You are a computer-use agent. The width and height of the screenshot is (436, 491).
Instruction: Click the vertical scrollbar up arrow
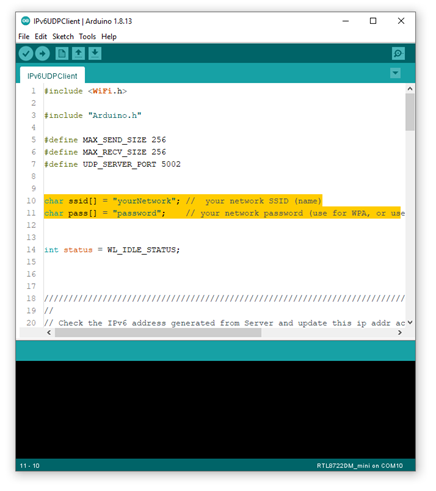coord(410,89)
